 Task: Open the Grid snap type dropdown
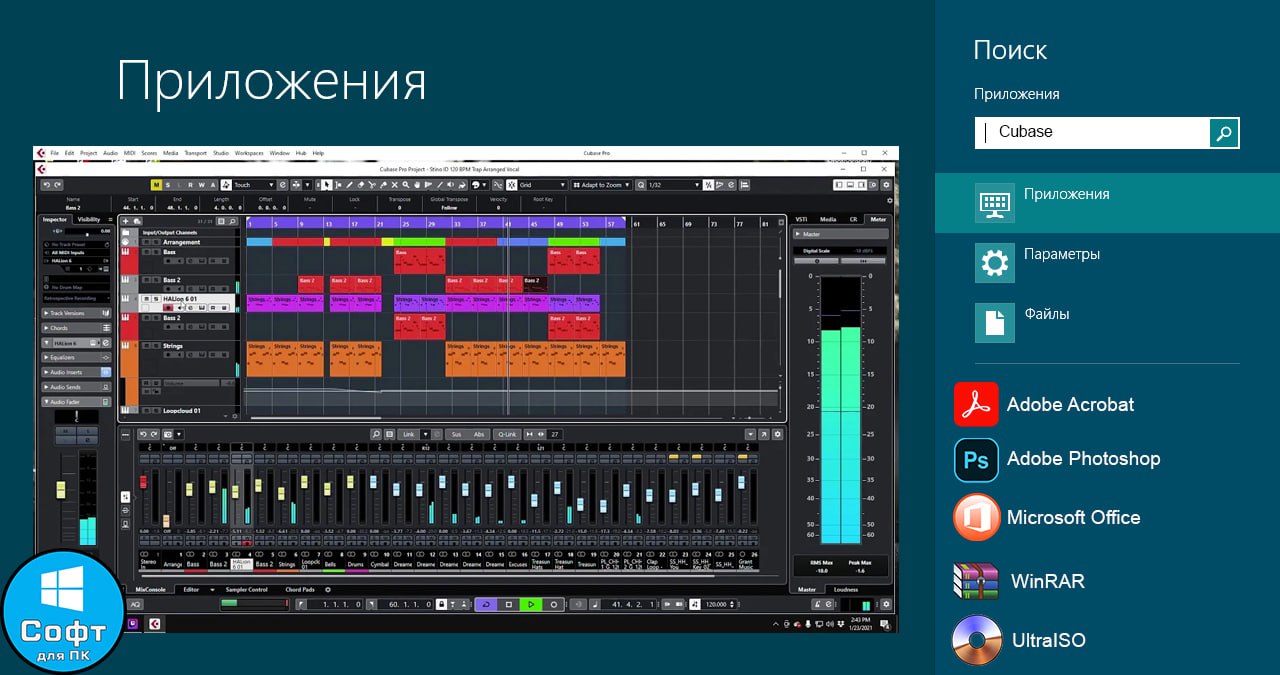(543, 185)
